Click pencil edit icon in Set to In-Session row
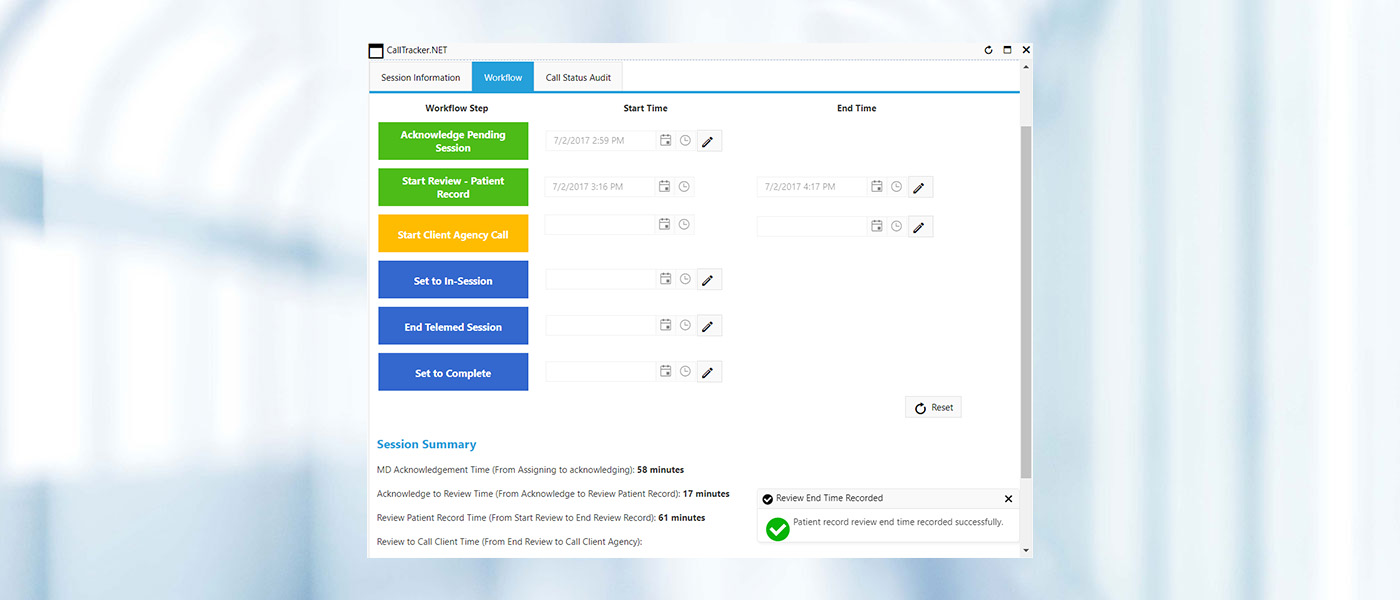 708,280
